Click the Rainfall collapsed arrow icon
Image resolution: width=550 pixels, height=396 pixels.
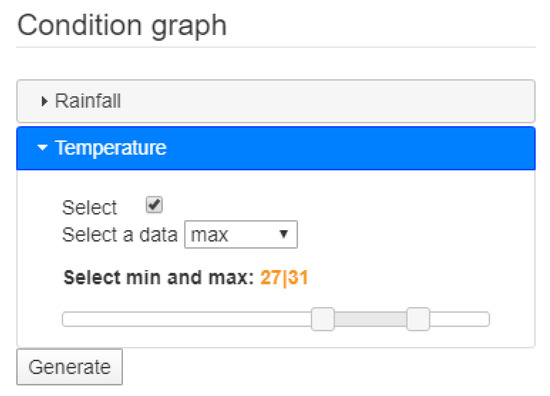pos(44,101)
